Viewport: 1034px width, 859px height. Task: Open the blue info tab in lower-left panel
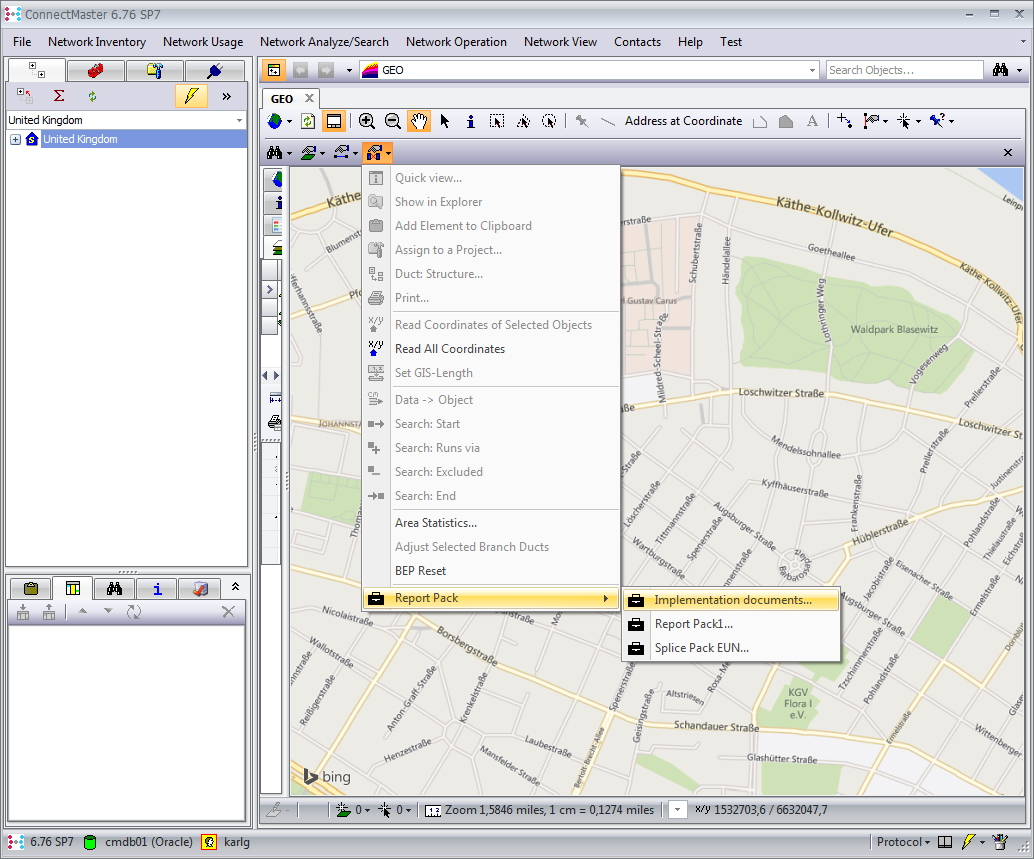pyautogui.click(x=157, y=589)
